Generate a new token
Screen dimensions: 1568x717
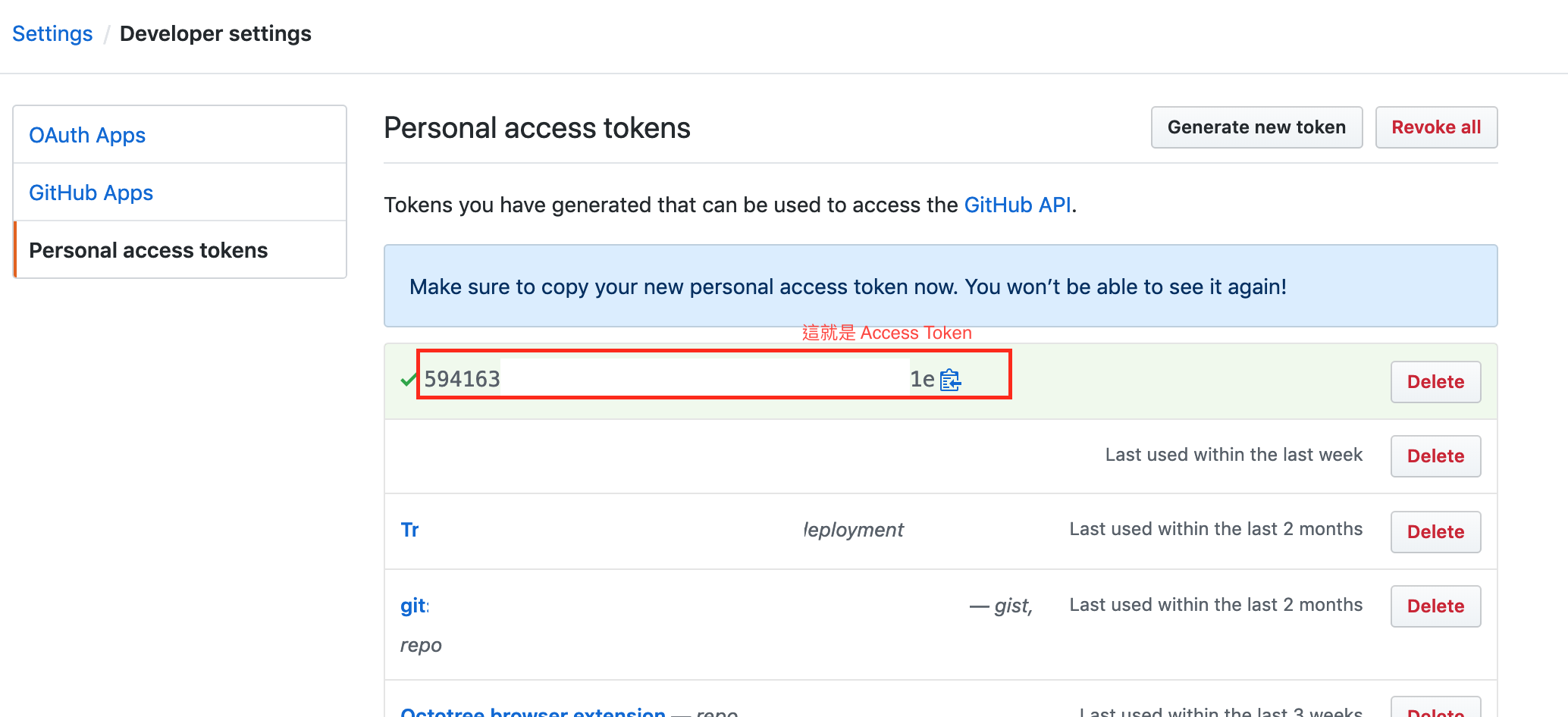click(1256, 127)
